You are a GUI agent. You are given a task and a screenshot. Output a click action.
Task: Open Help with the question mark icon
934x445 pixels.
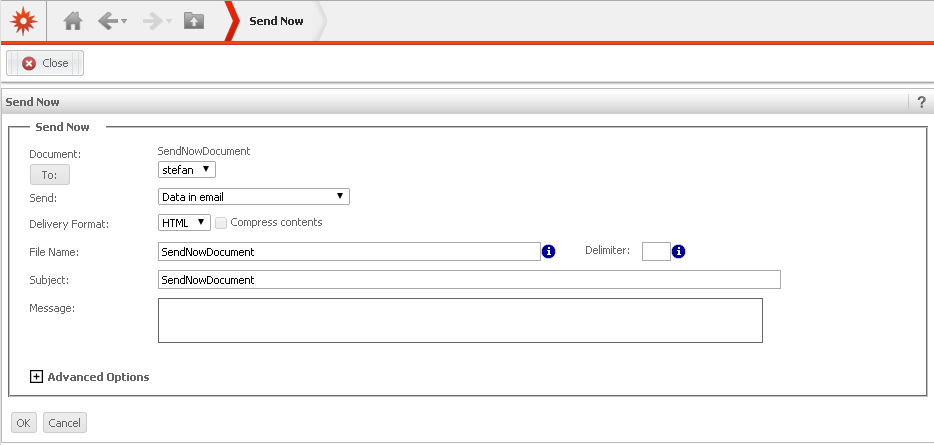[x=921, y=102]
